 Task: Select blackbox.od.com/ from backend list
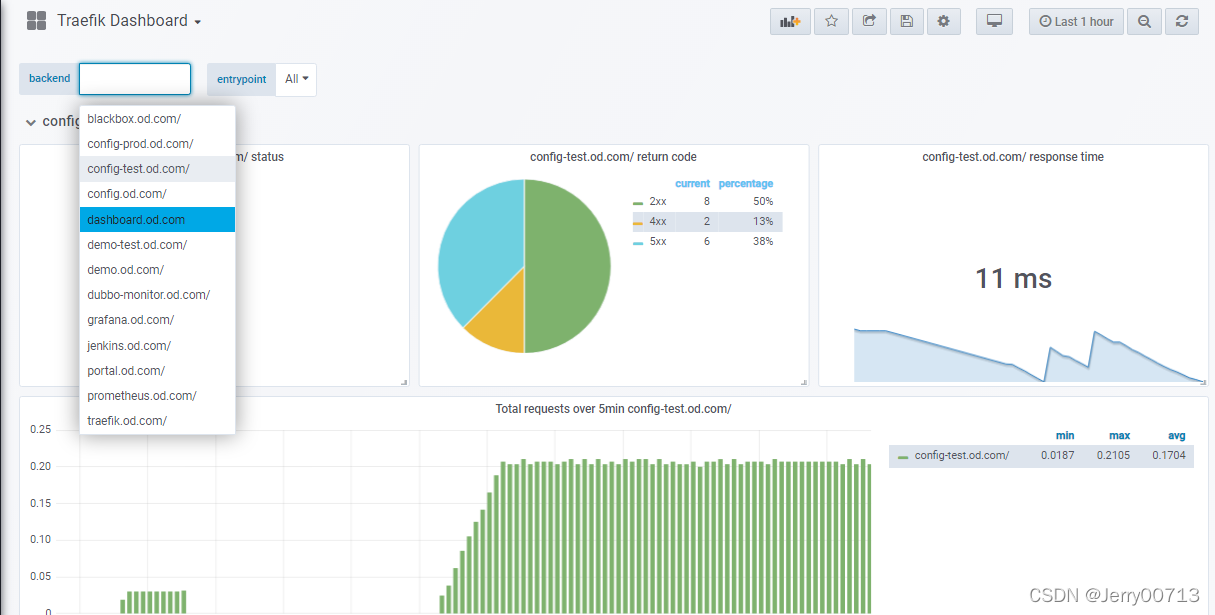(x=157, y=119)
